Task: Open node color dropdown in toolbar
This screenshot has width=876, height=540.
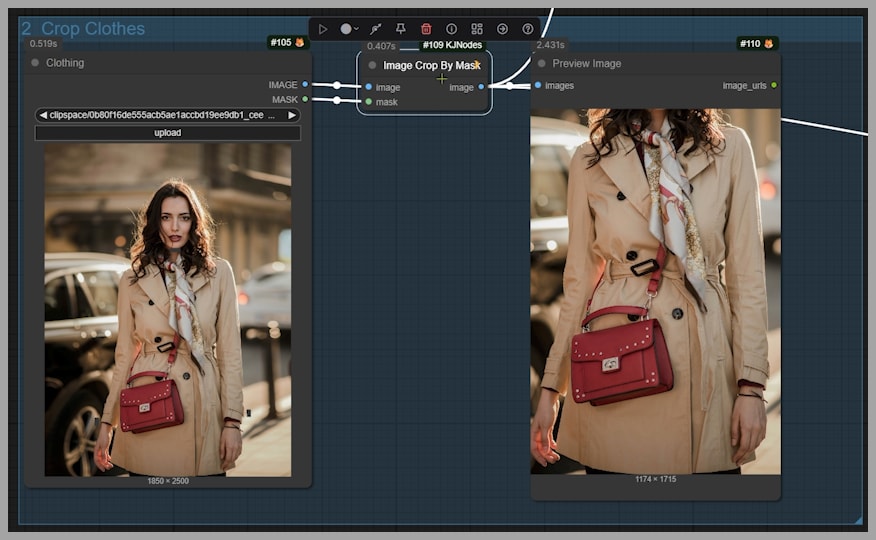Action: 349,29
